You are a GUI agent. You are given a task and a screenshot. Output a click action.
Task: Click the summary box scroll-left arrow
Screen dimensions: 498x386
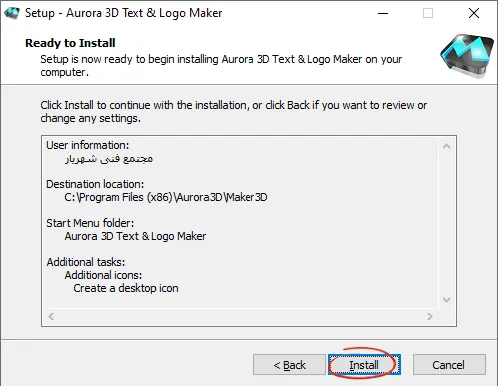pos(51,316)
